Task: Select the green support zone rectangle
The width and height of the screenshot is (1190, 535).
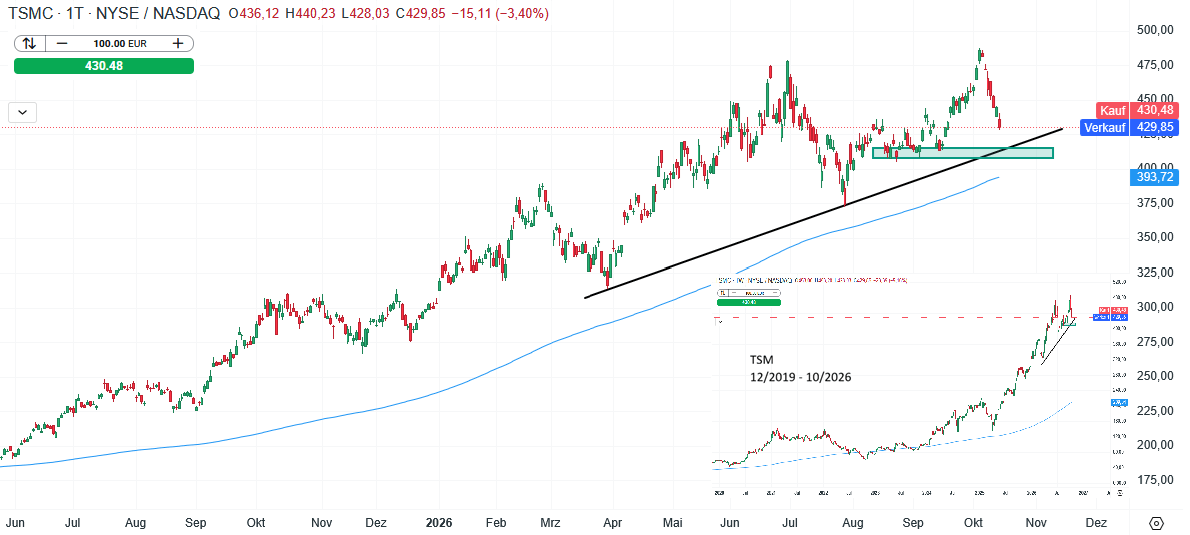Action: (963, 153)
